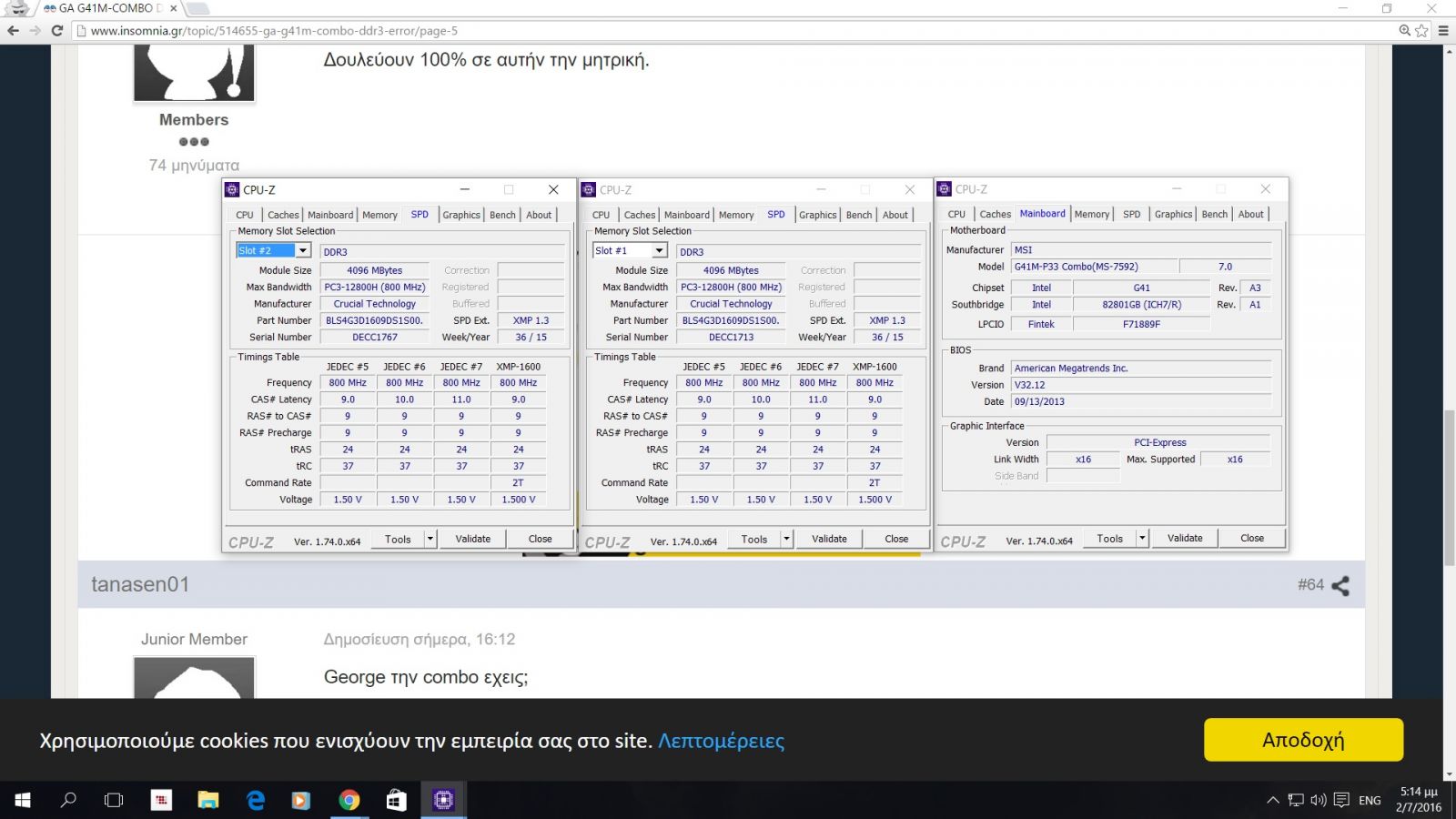Screen dimensions: 1456x819
Task: Select Caches tab in Slot #2 CPU-Z window
Action: [283, 215]
